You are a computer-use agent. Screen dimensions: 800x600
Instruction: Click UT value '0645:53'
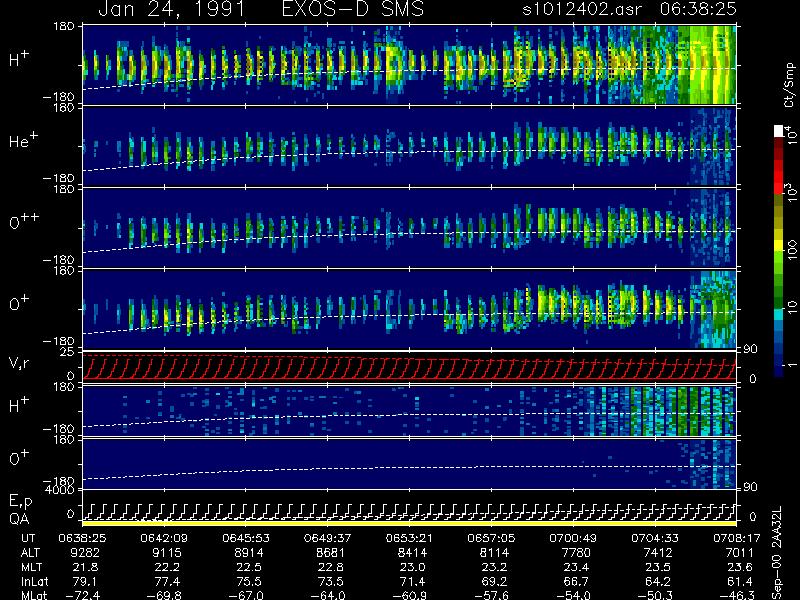tap(247, 538)
